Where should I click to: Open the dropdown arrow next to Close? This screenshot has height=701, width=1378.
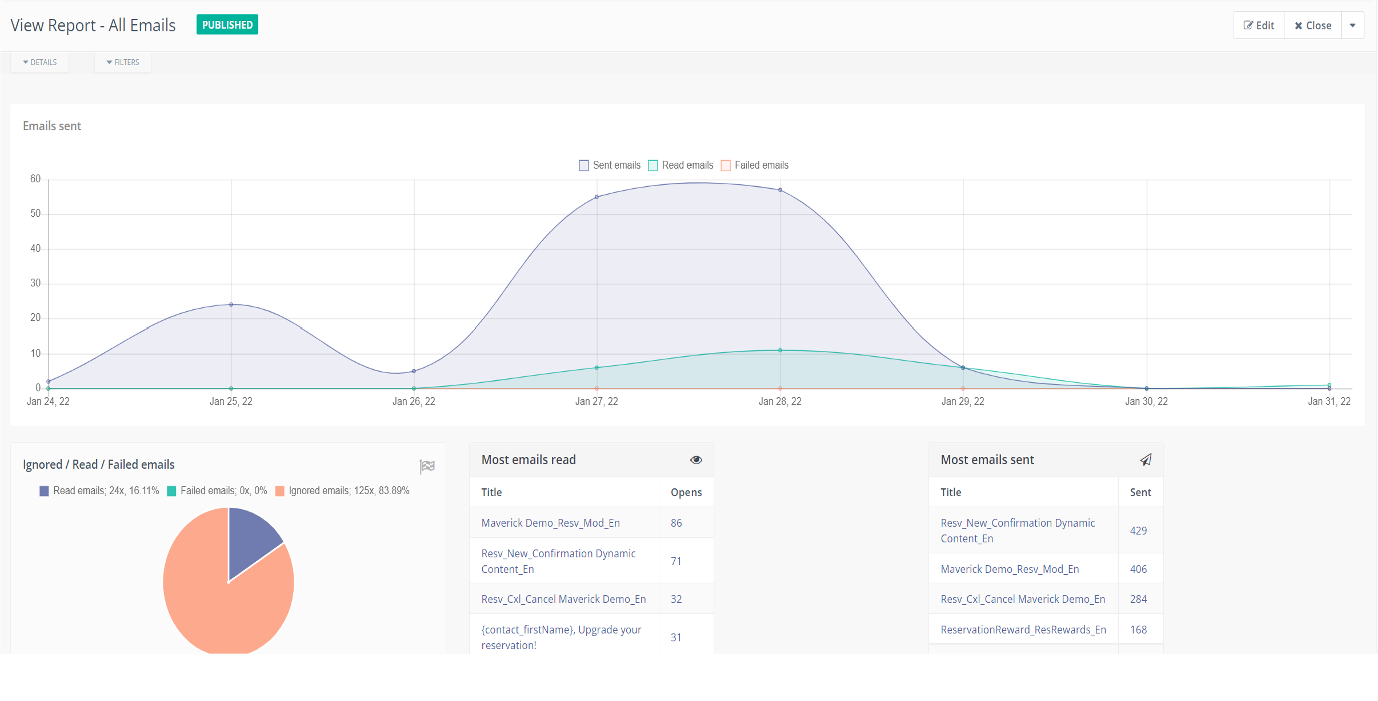point(1352,26)
